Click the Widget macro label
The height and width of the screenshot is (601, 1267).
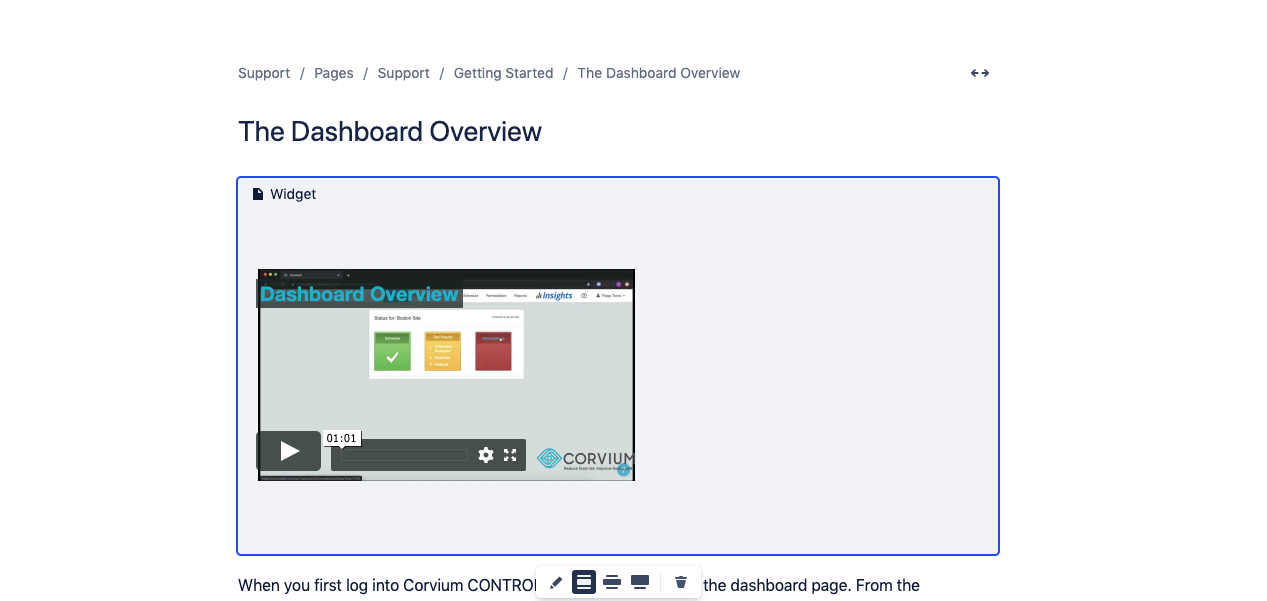point(293,194)
